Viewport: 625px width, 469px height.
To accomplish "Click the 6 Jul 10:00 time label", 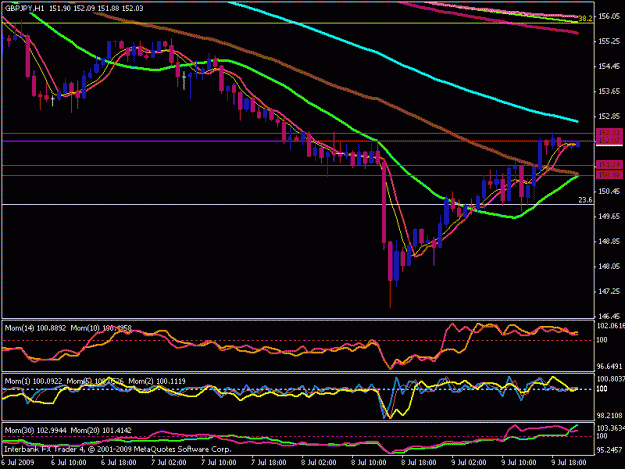I will tap(68, 462).
